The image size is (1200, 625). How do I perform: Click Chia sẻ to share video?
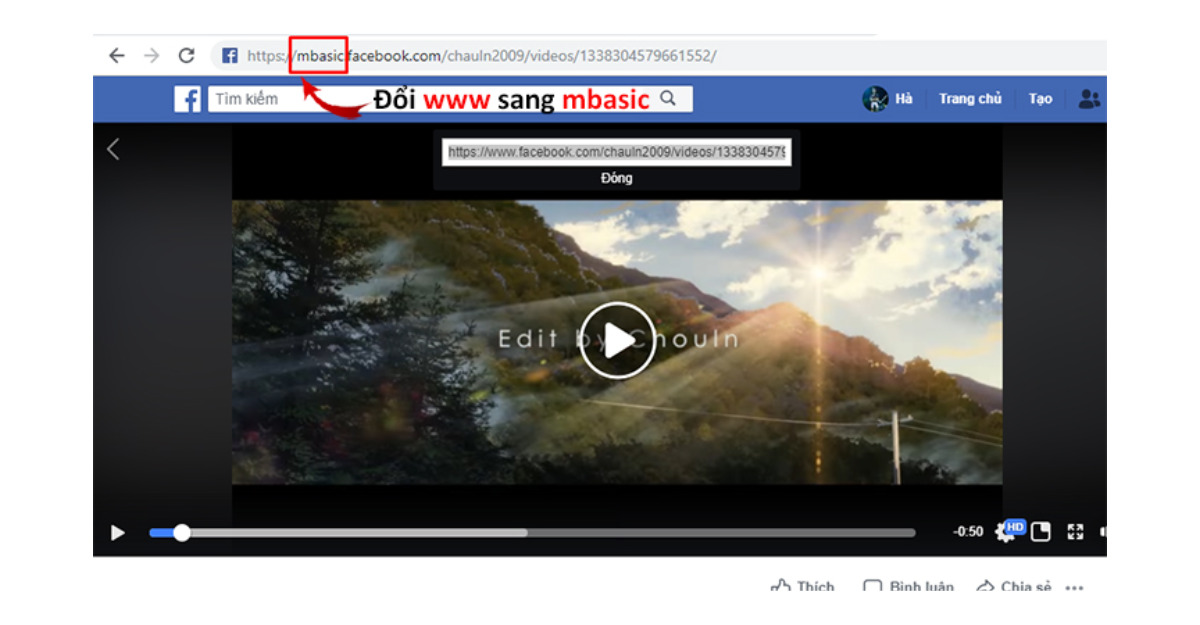tap(1014, 587)
